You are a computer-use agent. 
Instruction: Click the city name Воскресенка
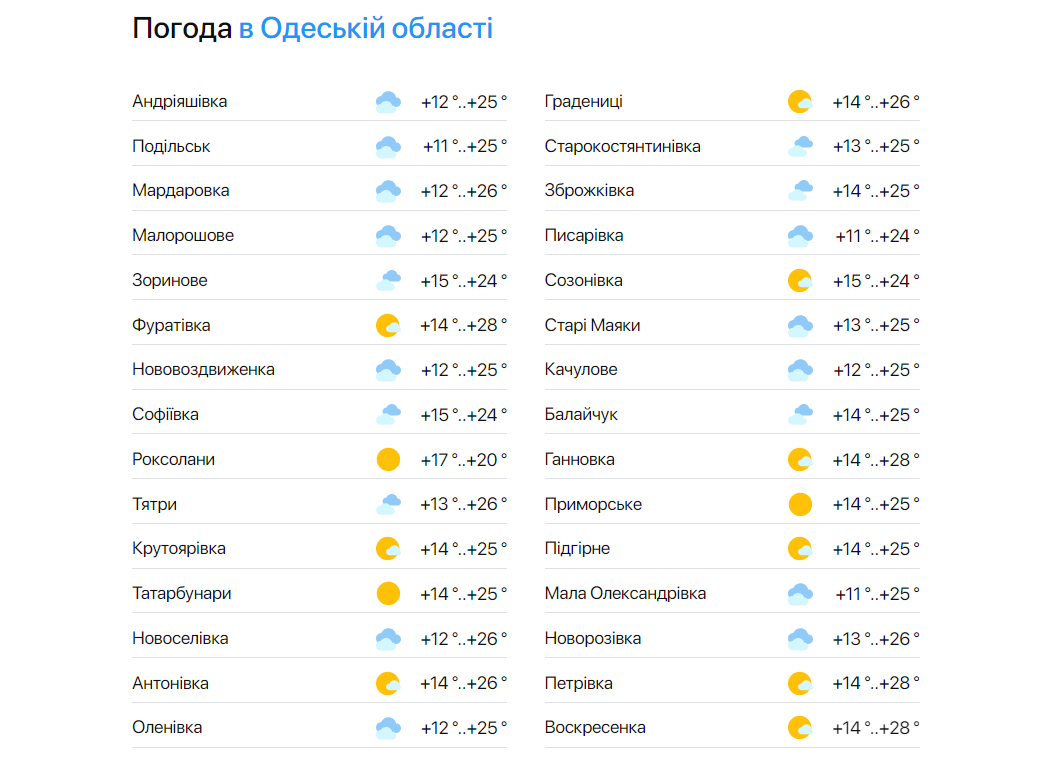pos(593,727)
